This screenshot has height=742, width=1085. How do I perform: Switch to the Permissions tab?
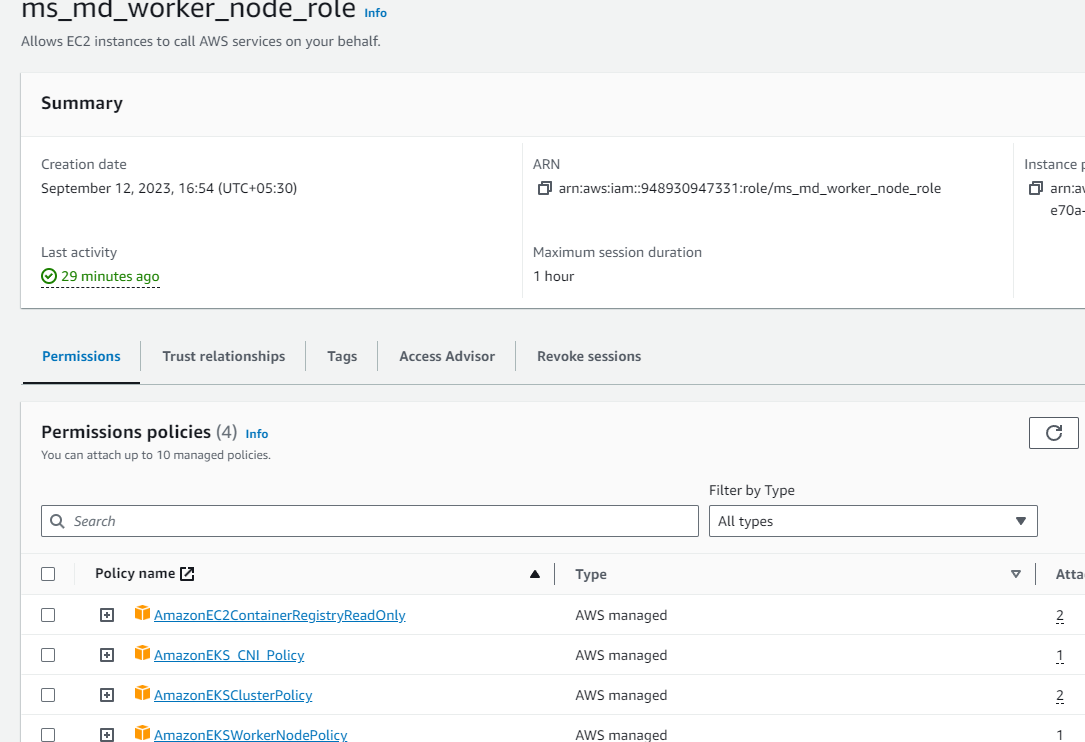coord(81,356)
